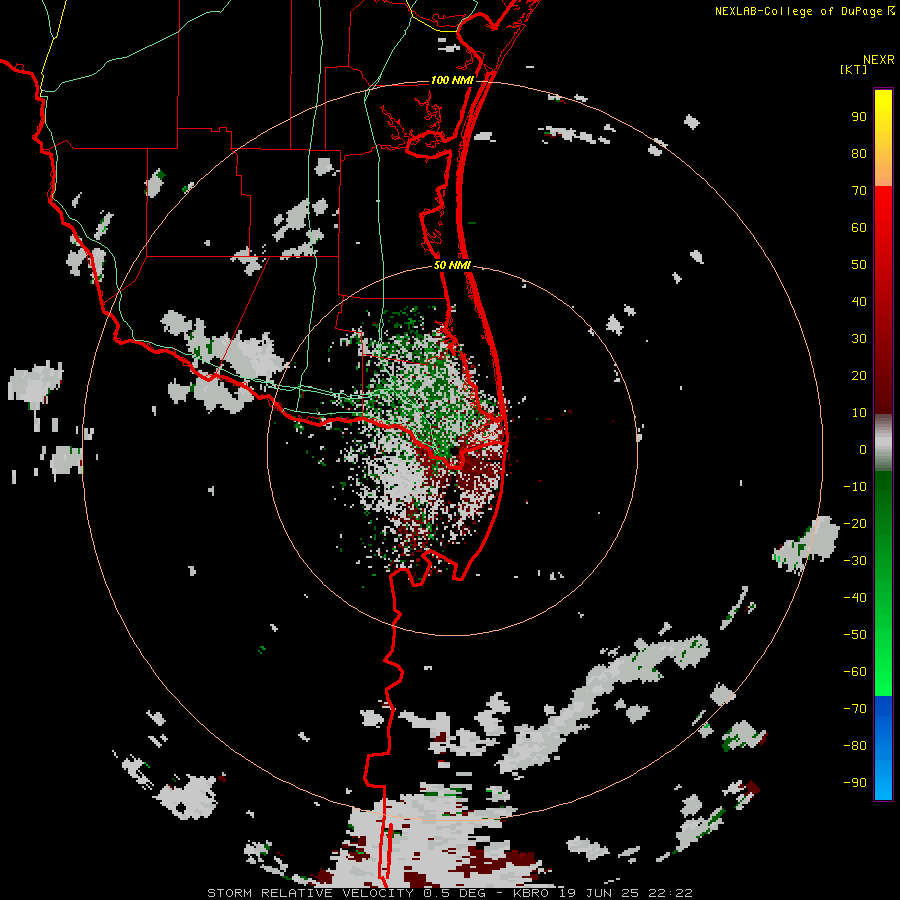Click the 100 NMI range ring label
This screenshot has width=900, height=900.
pyautogui.click(x=452, y=80)
